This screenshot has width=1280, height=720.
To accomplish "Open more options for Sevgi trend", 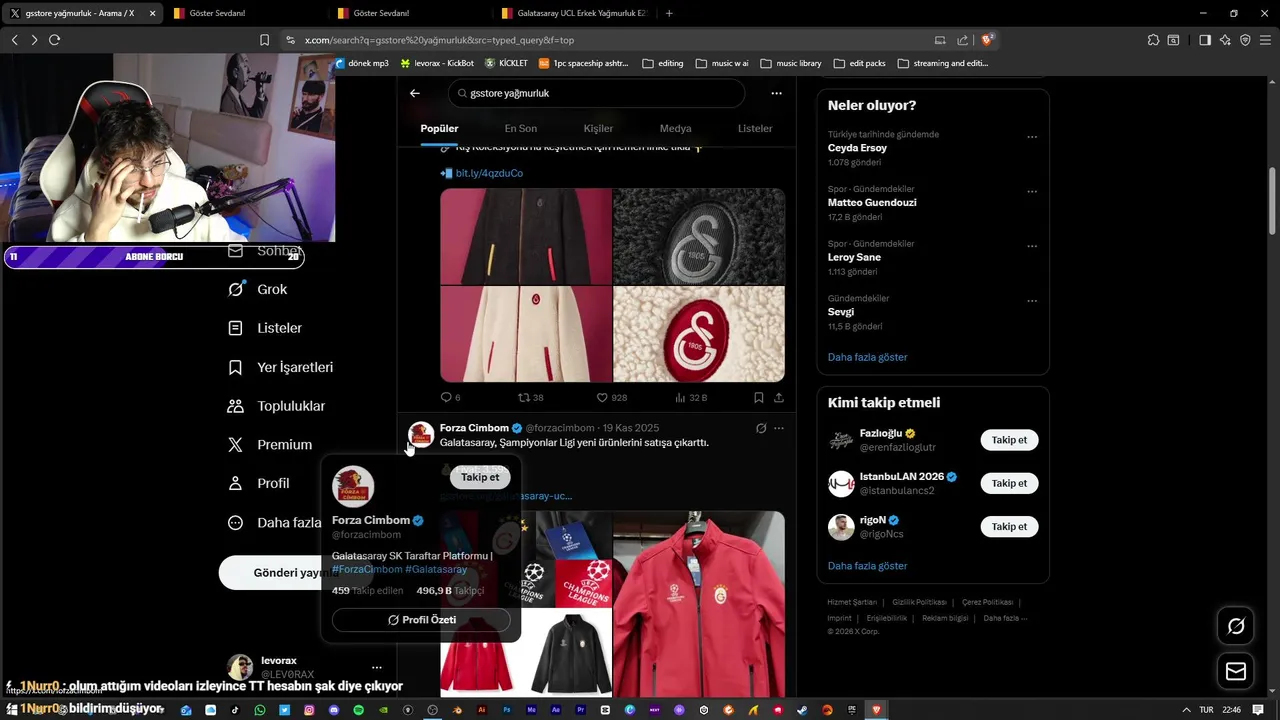I will (x=1032, y=301).
